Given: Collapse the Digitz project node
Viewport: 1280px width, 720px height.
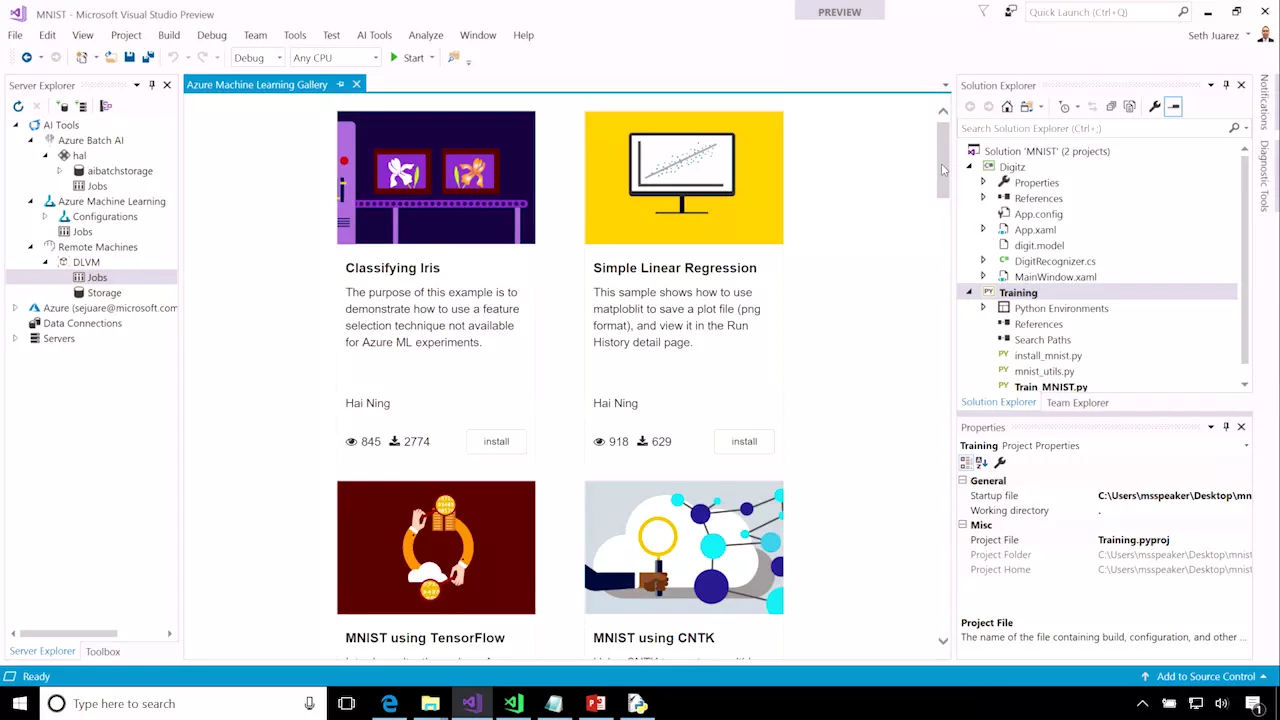Looking at the screenshot, I should tap(968, 167).
